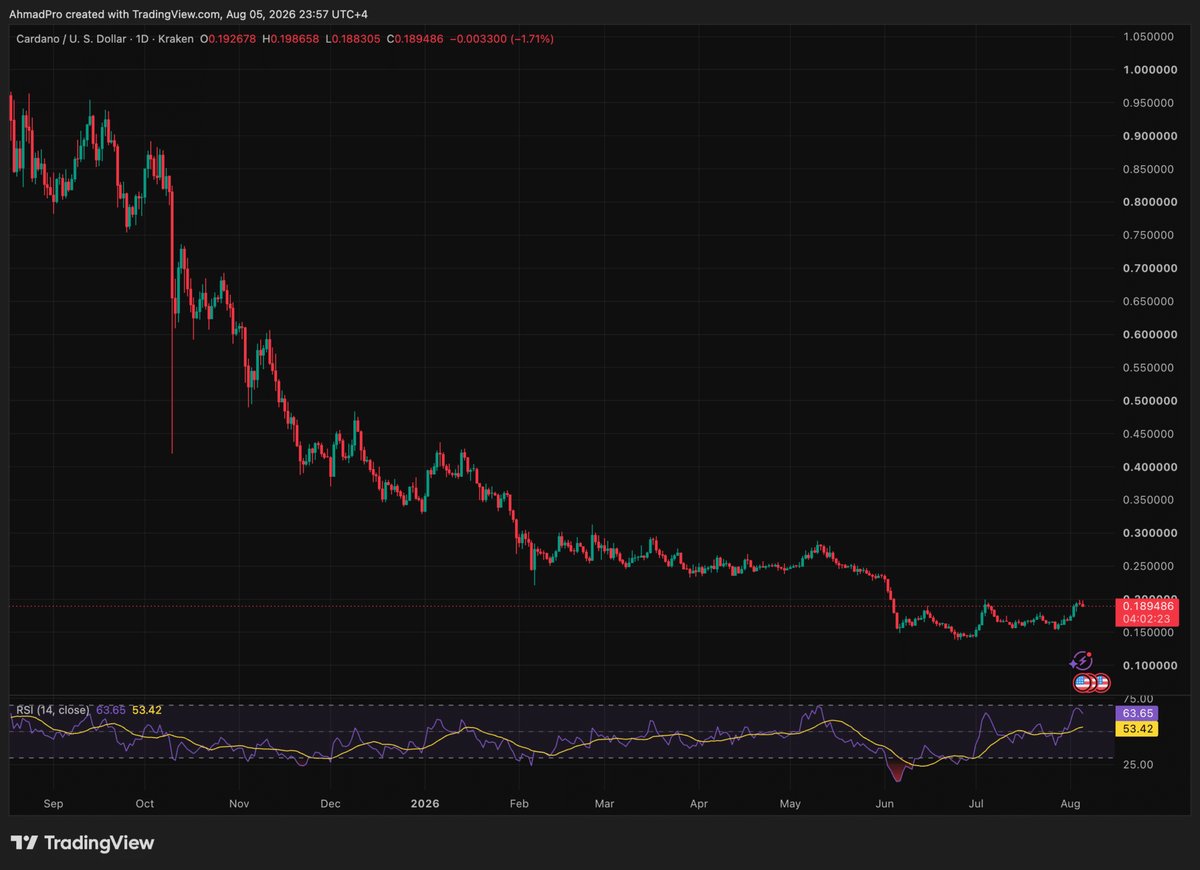1200x870 pixels.
Task: Click the 1.050000 price scale label
Action: (1149, 37)
